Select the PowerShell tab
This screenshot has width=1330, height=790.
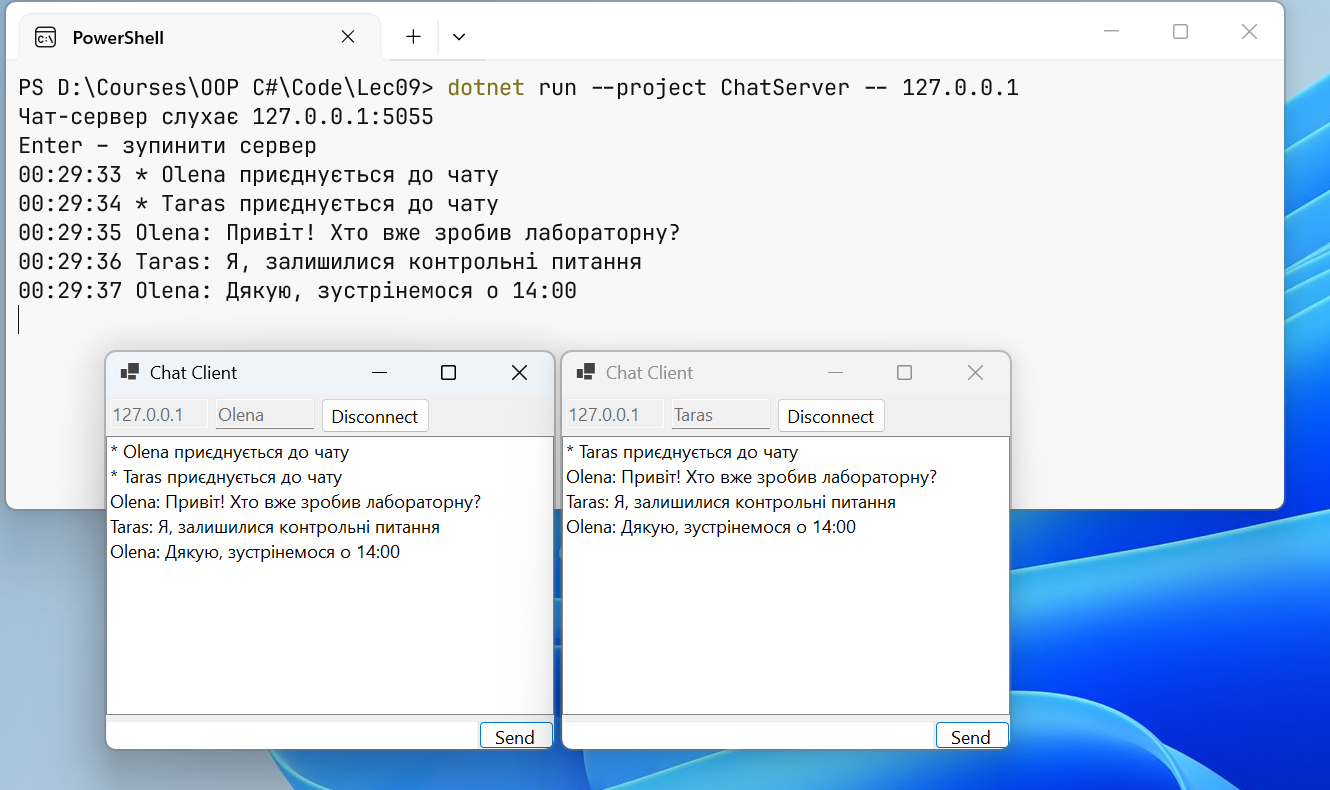[200, 38]
